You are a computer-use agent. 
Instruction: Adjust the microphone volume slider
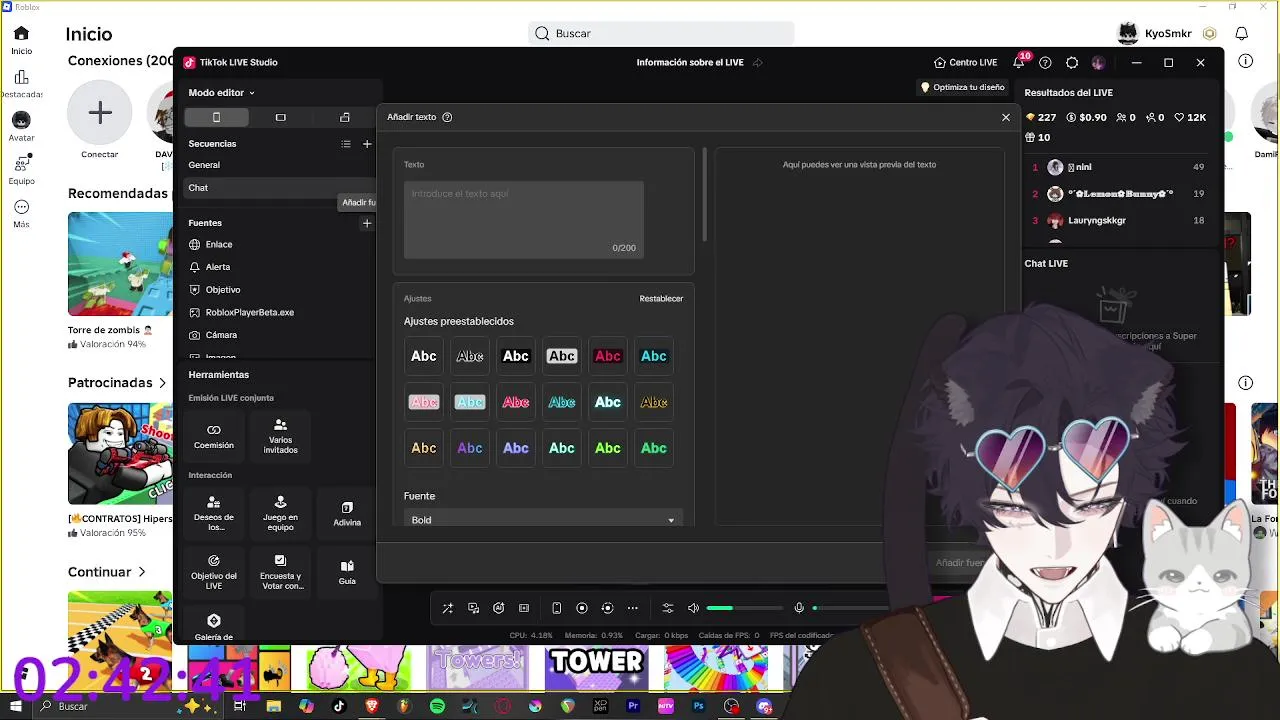tap(850, 608)
